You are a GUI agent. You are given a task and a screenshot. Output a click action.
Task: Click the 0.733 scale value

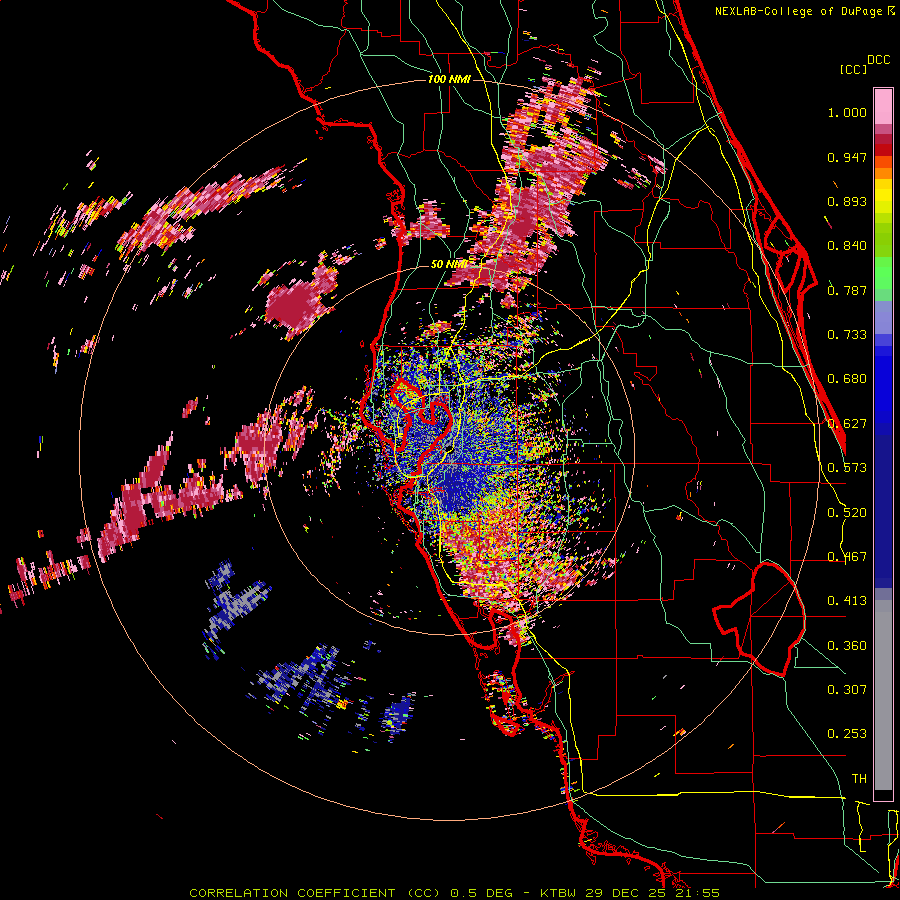coord(847,335)
